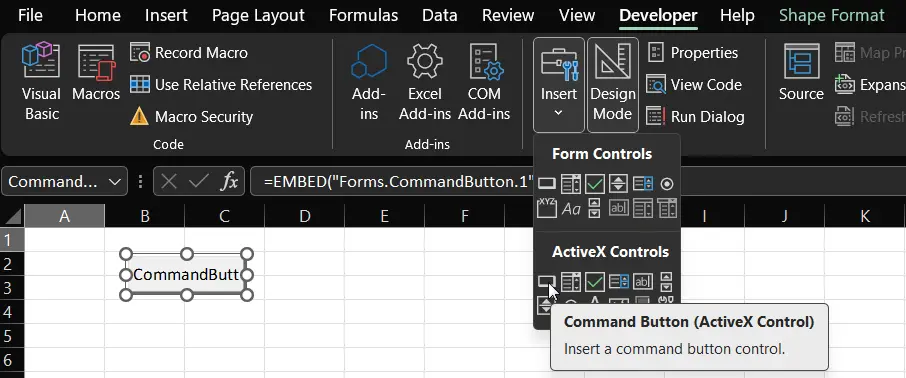
Task: Click the Select All corner triangle
Action: tap(12, 216)
